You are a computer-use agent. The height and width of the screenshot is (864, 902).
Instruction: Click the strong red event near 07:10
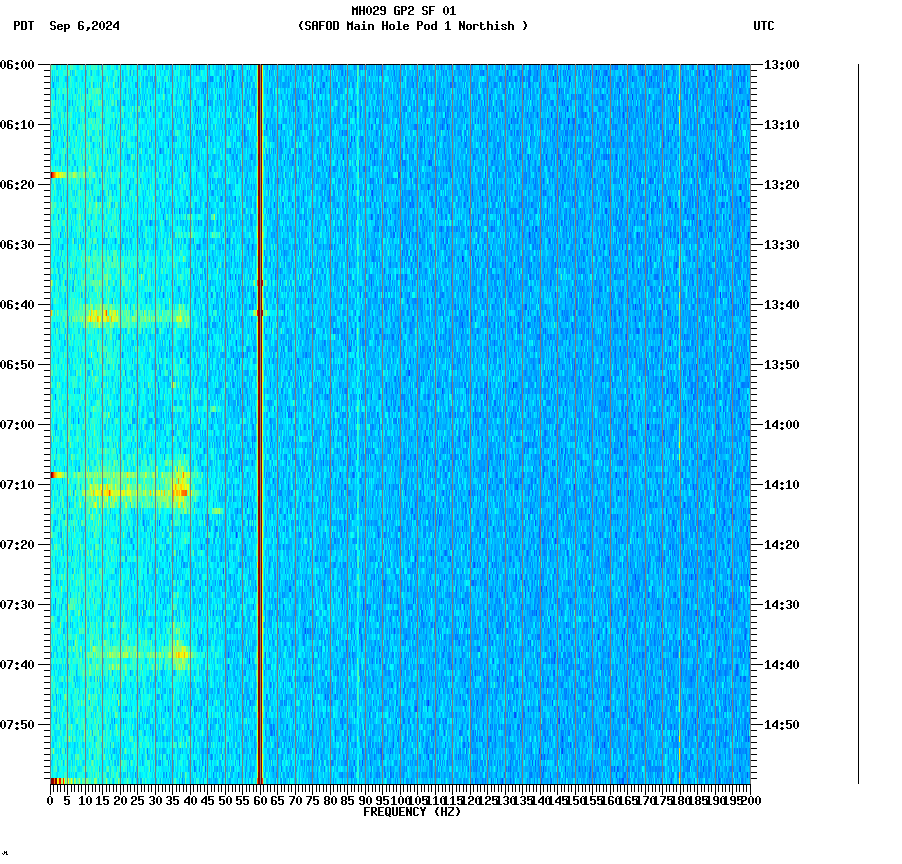(185, 491)
